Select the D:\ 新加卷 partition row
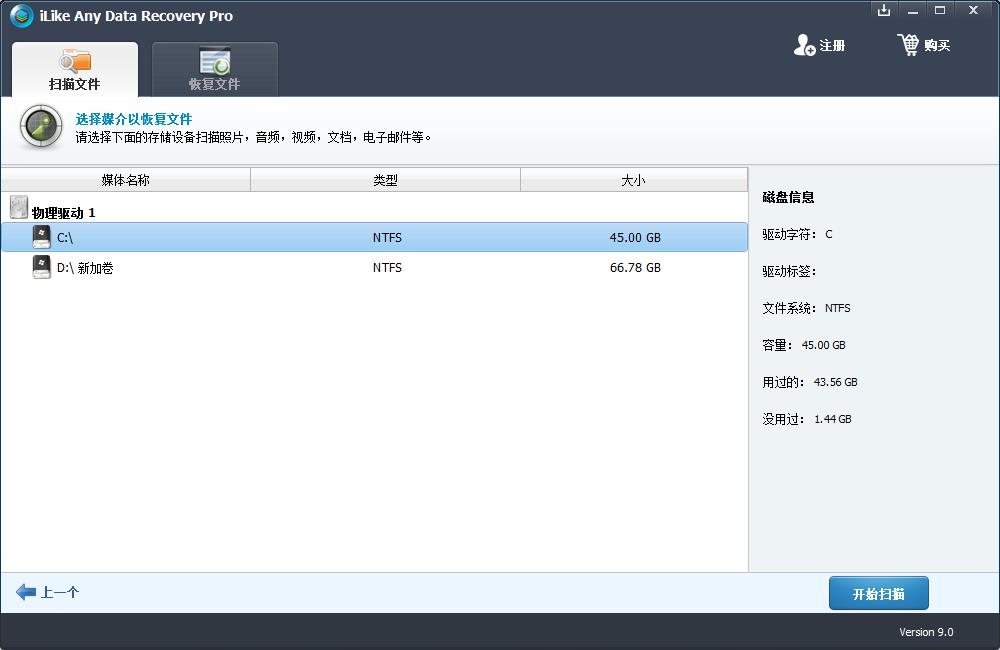This screenshot has height=650, width=1000. click(300, 267)
